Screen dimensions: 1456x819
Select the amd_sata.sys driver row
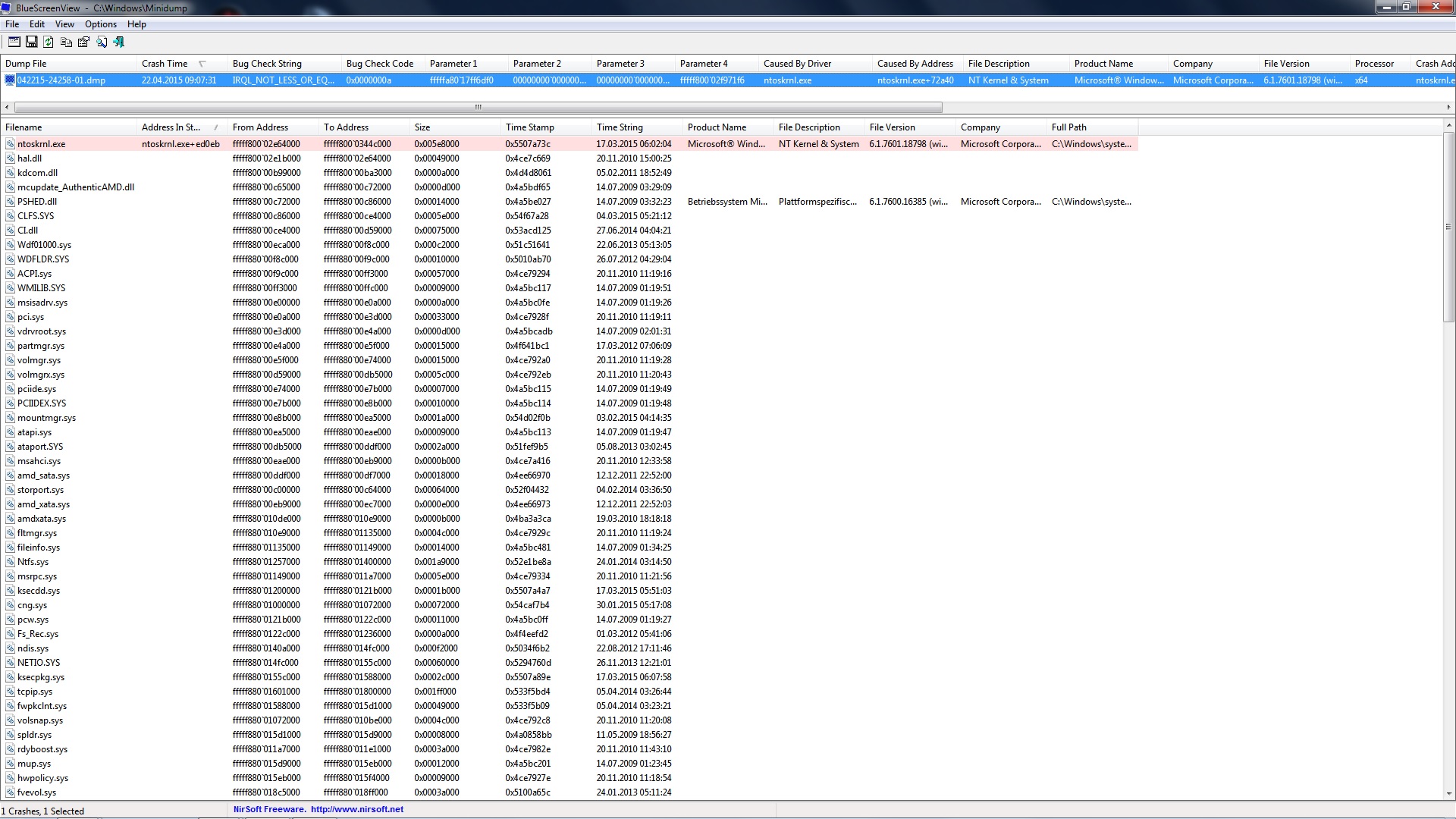[569, 475]
